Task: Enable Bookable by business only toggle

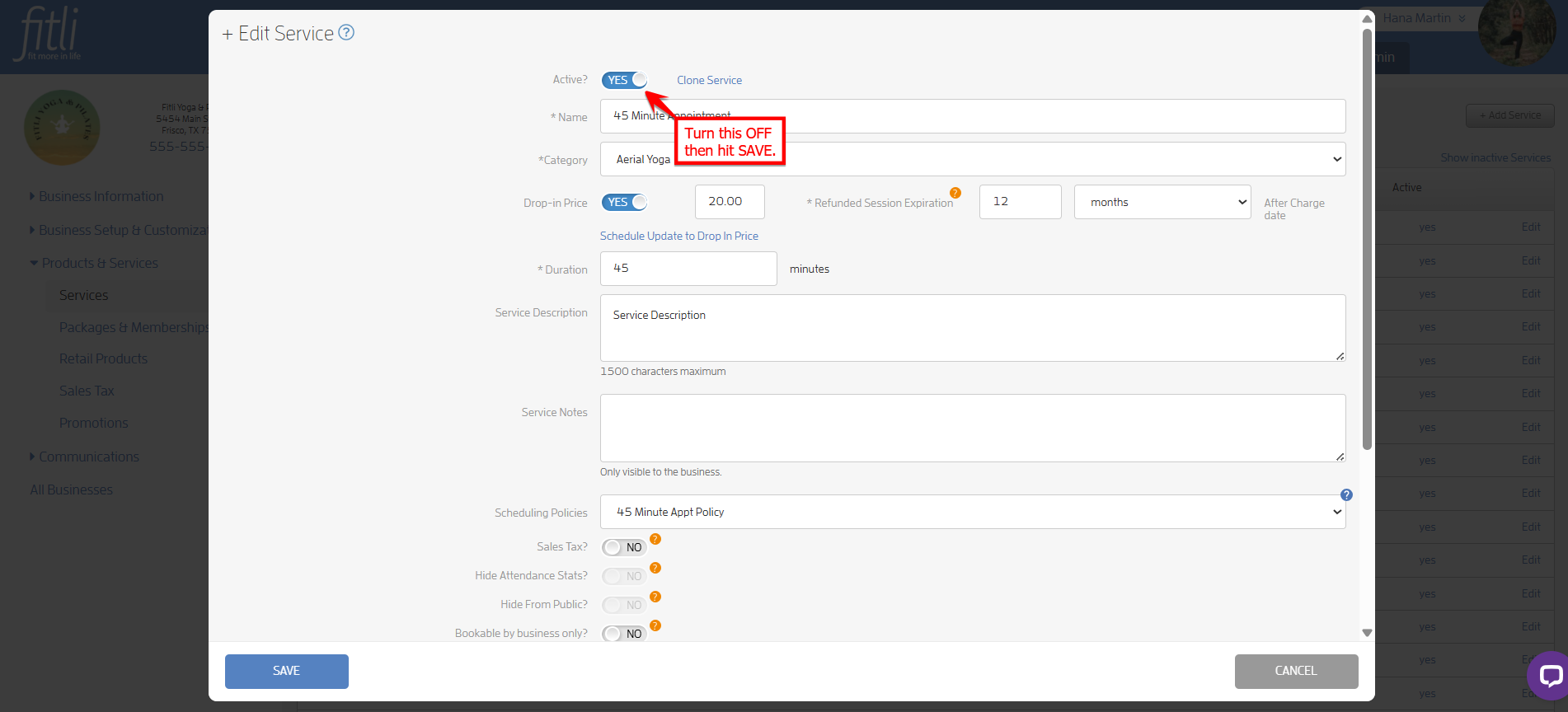Action: click(624, 633)
